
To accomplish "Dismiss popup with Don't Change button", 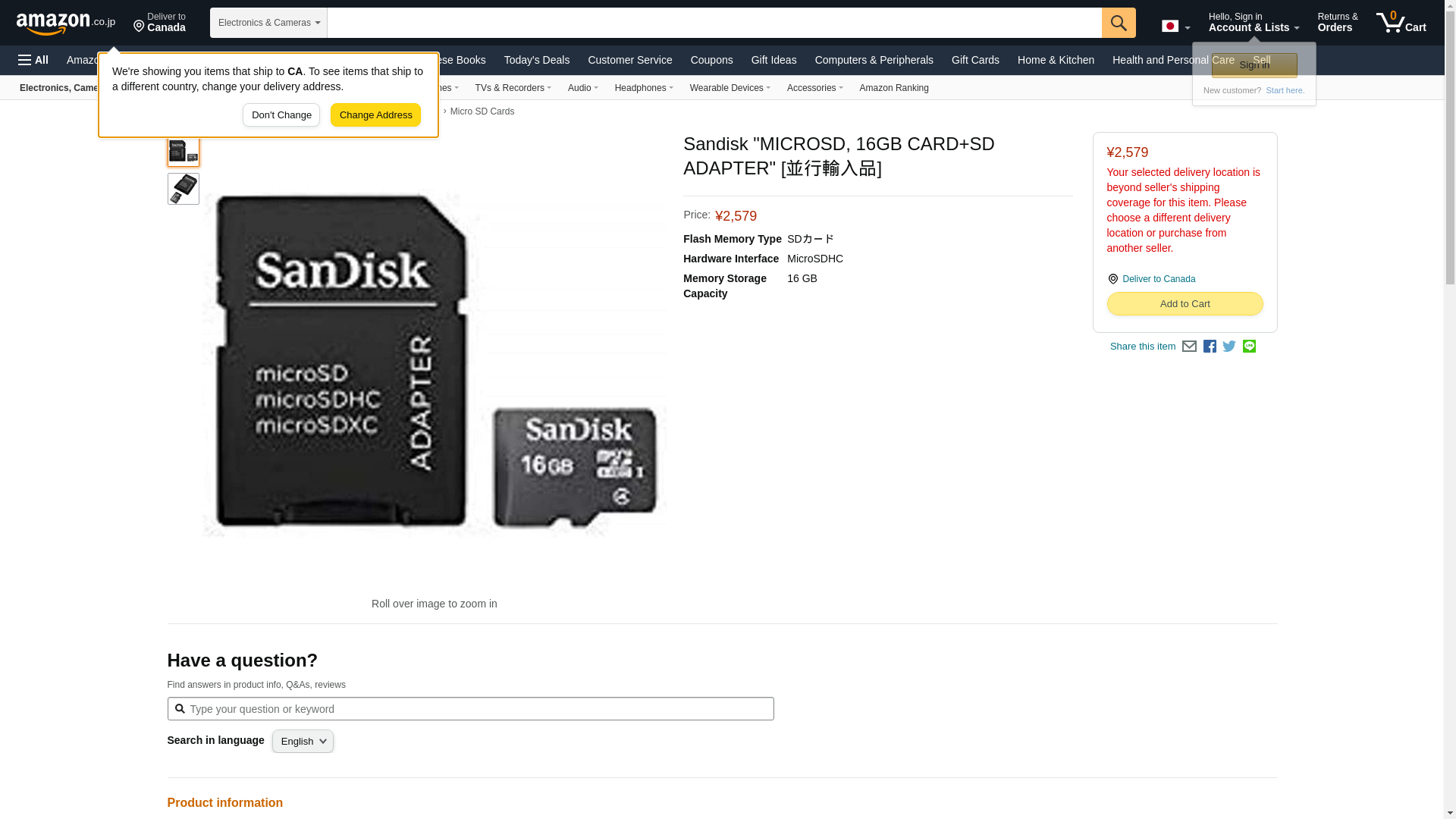I will pyautogui.click(x=281, y=115).
